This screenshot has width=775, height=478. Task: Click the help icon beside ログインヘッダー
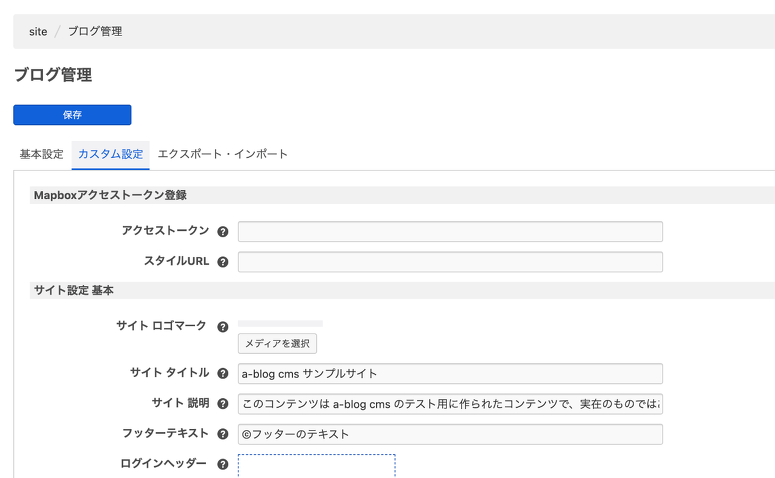pyautogui.click(x=223, y=465)
